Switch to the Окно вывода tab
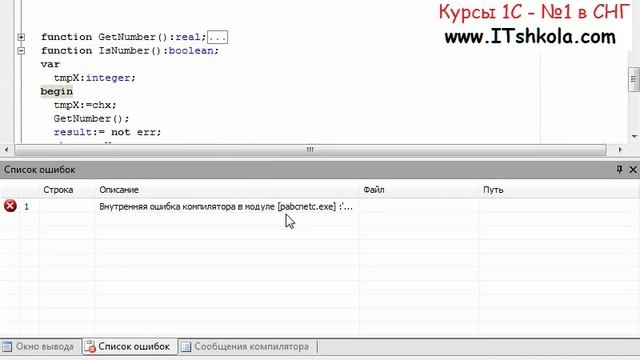 pos(39,347)
